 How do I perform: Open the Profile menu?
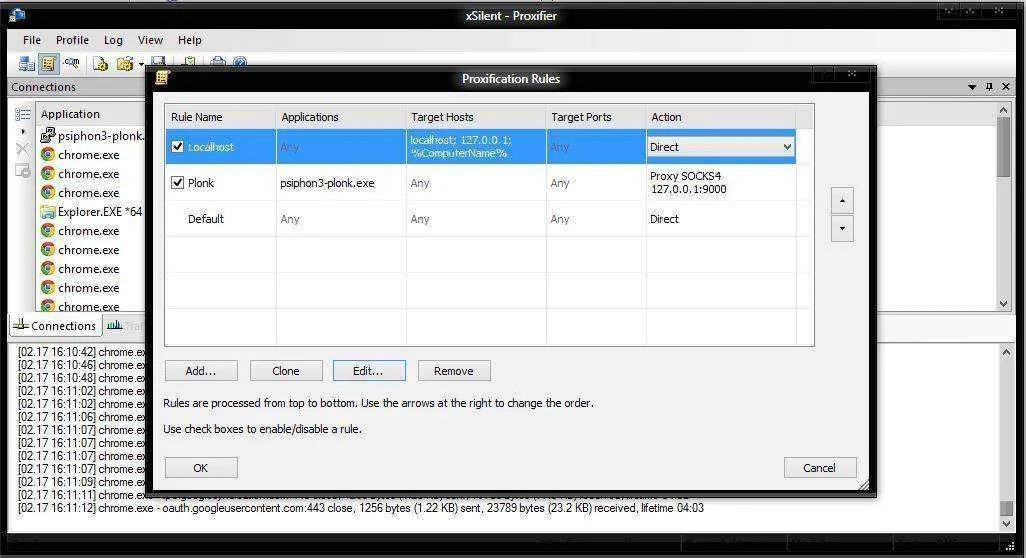[72, 40]
